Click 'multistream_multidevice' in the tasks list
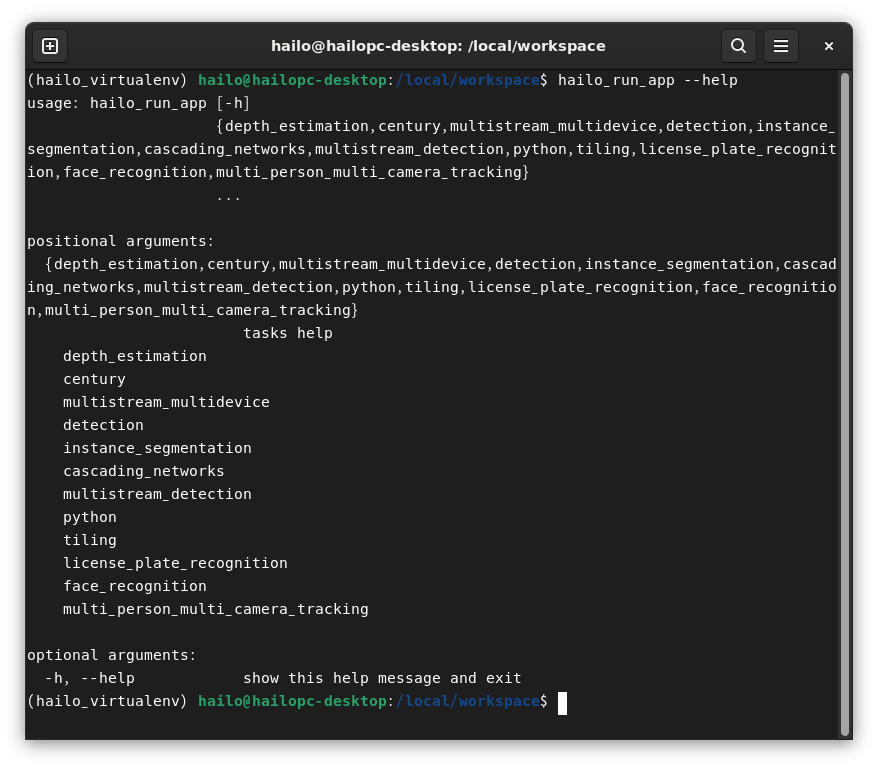Screen dimensions: 878x768 [x=166, y=402]
